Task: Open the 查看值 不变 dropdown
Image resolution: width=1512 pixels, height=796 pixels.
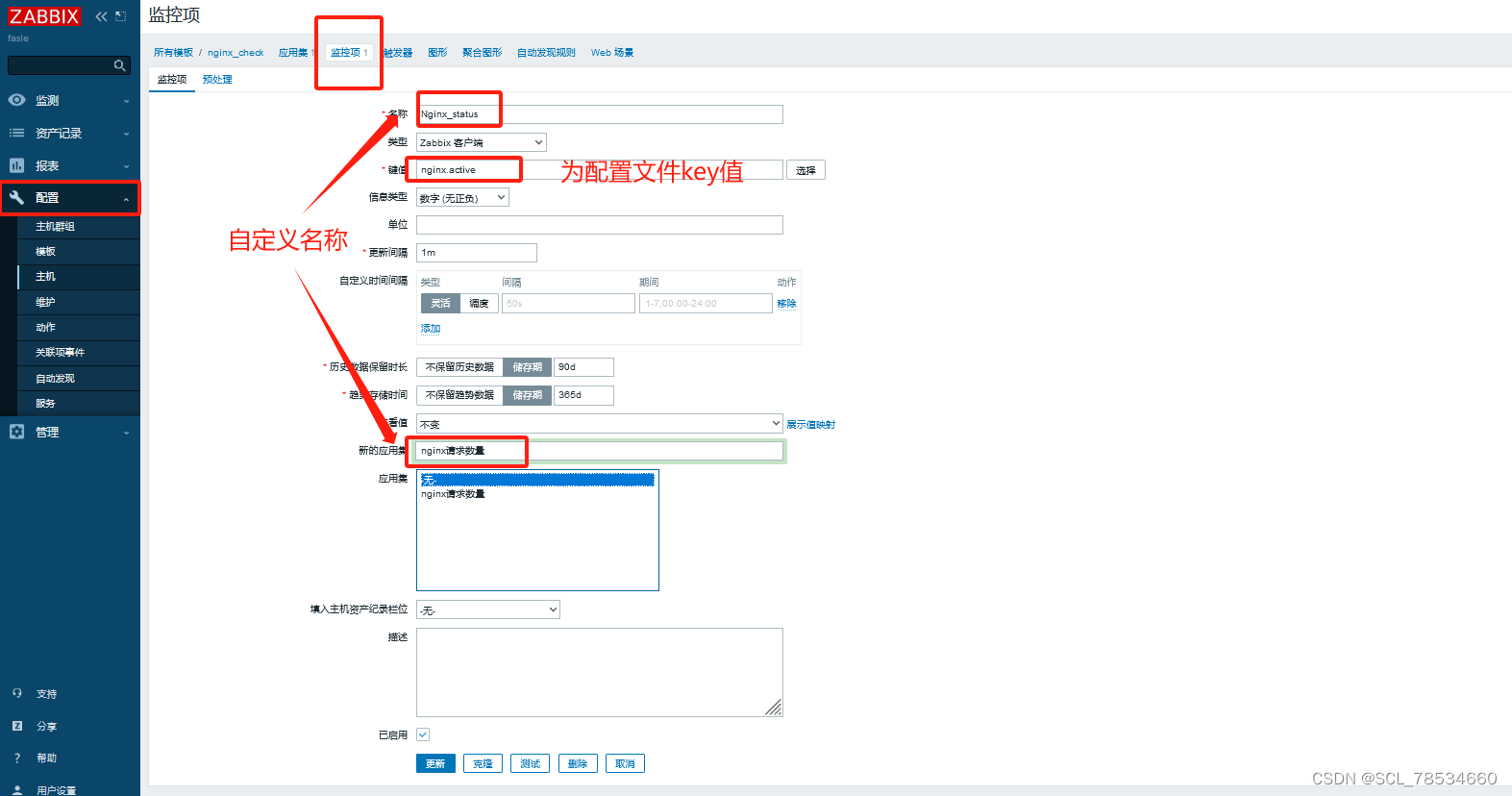Action: [x=600, y=424]
